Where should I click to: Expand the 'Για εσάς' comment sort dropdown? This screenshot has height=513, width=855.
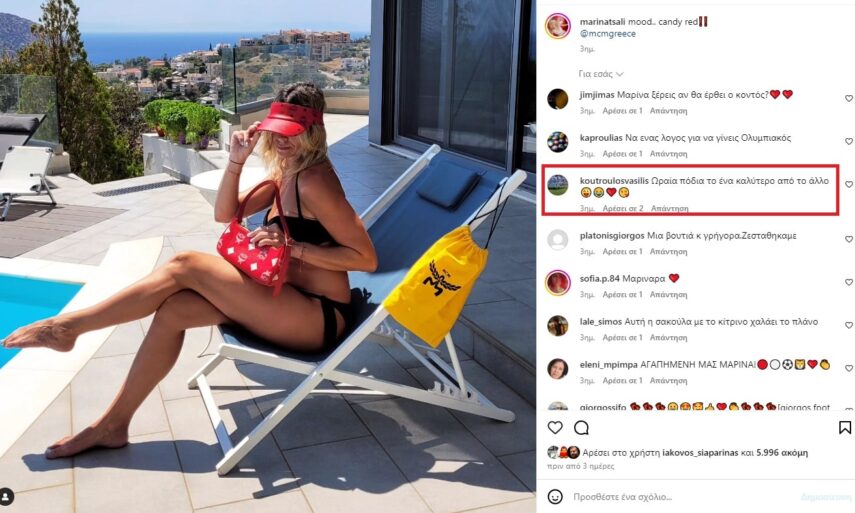click(x=601, y=74)
